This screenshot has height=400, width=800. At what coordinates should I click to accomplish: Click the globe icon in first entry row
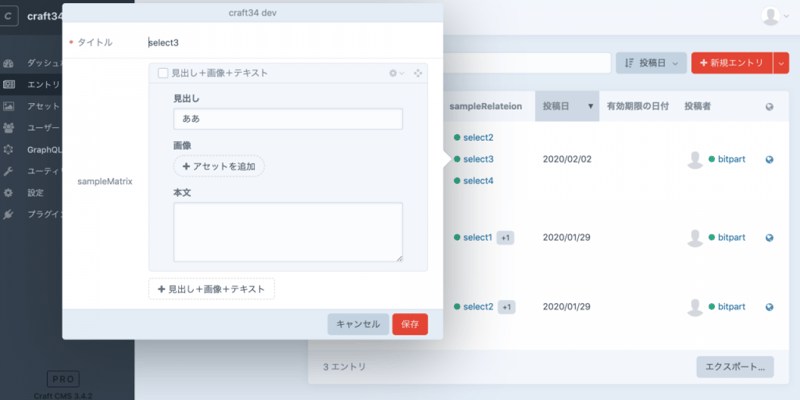tap(769, 159)
